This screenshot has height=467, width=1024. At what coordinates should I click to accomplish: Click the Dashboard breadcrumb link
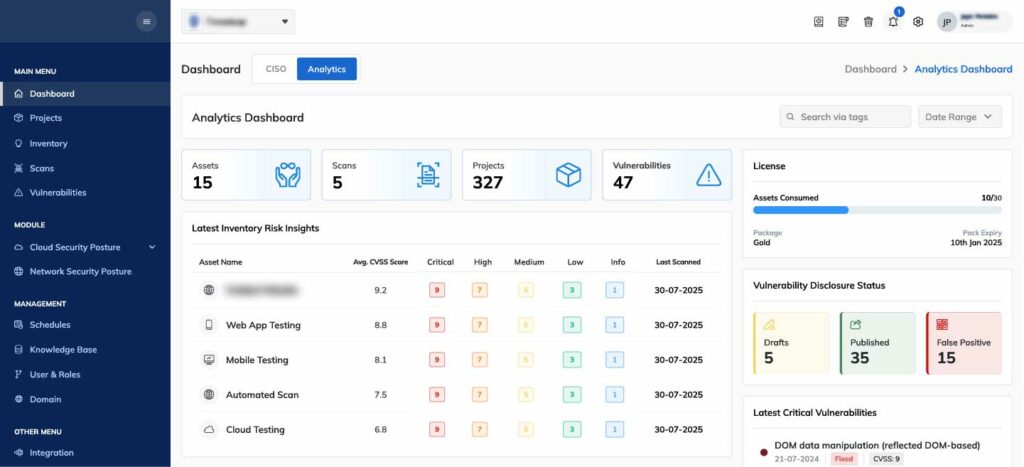click(870, 69)
